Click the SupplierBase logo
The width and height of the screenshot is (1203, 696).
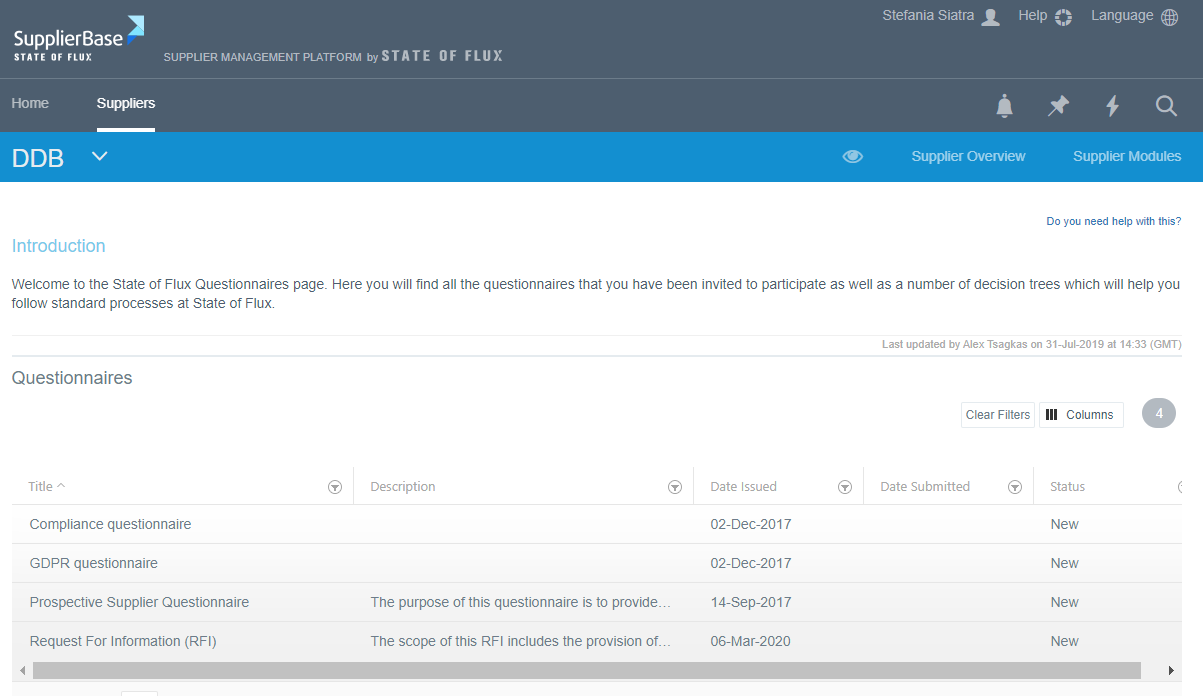tap(78, 40)
